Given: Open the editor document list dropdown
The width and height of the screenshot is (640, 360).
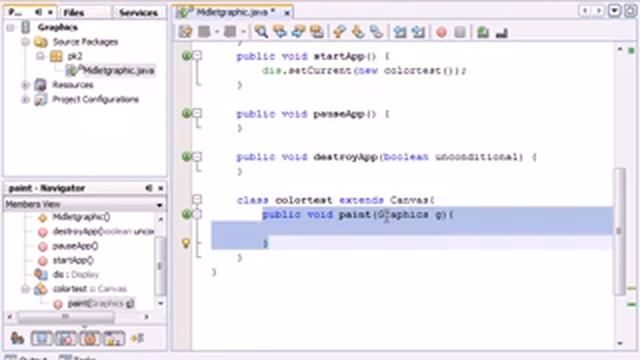Looking at the screenshot, I should click(614, 10).
